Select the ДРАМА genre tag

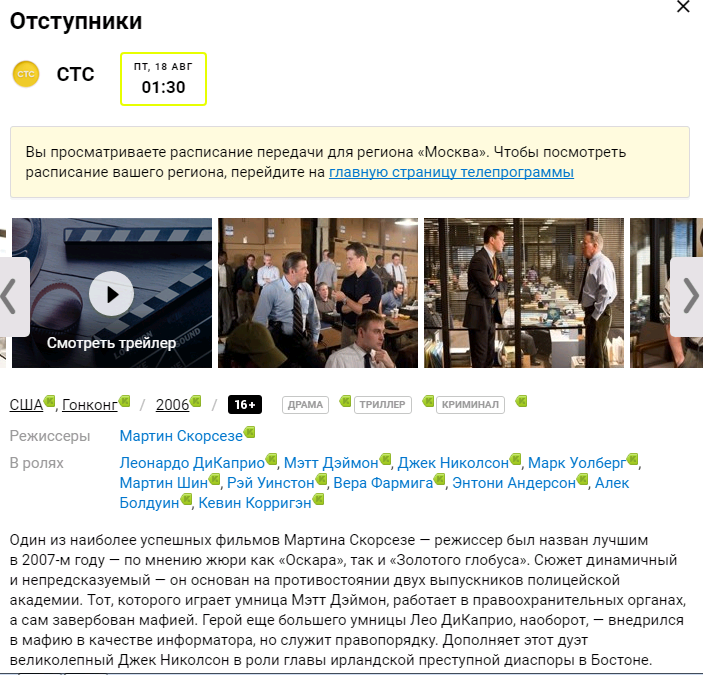305,405
